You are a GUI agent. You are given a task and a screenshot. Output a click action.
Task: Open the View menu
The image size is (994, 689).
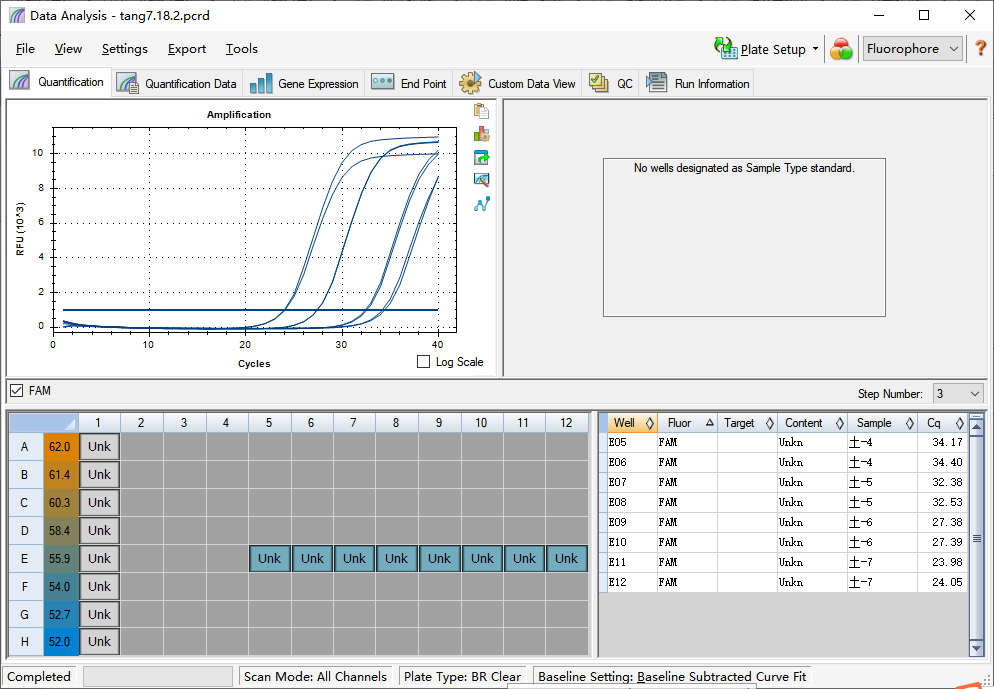(68, 49)
